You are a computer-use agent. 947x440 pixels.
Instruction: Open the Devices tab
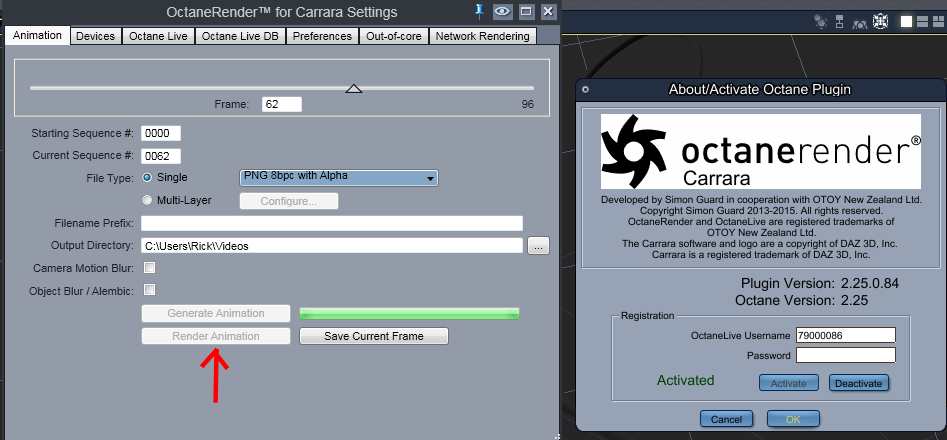[x=95, y=36]
